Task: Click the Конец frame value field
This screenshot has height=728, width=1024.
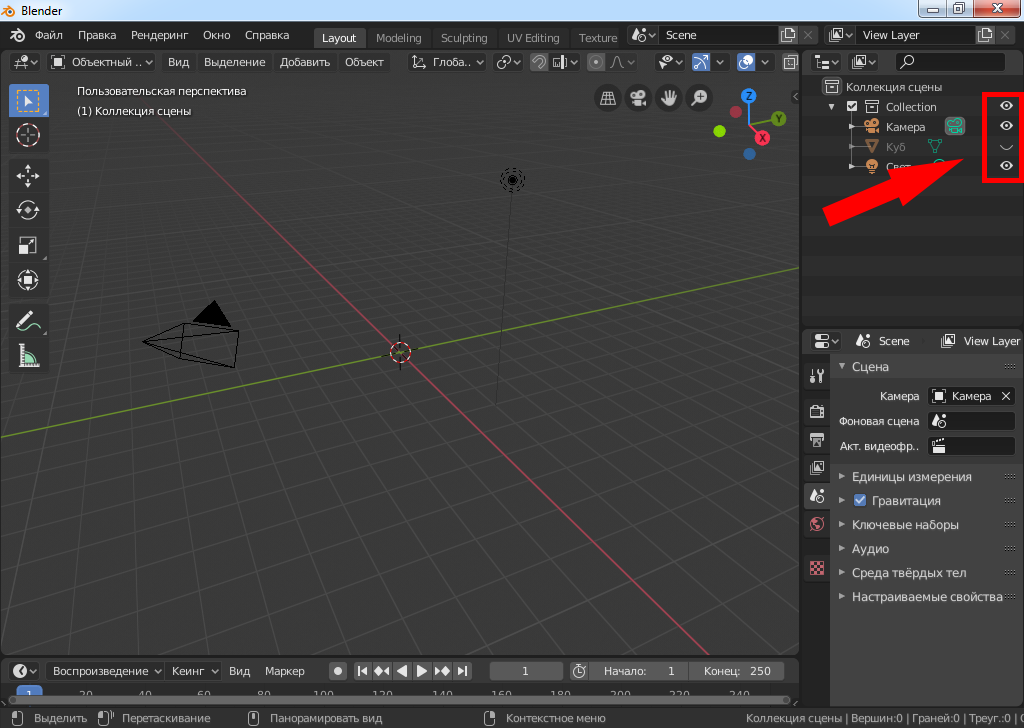Action: tap(738, 671)
